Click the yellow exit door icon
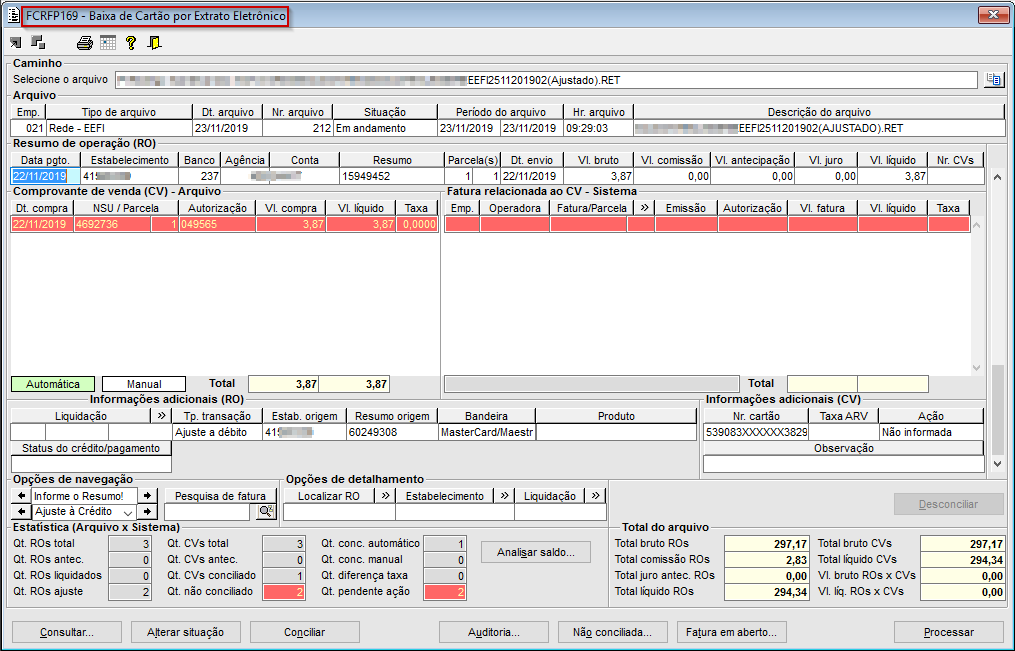 154,43
